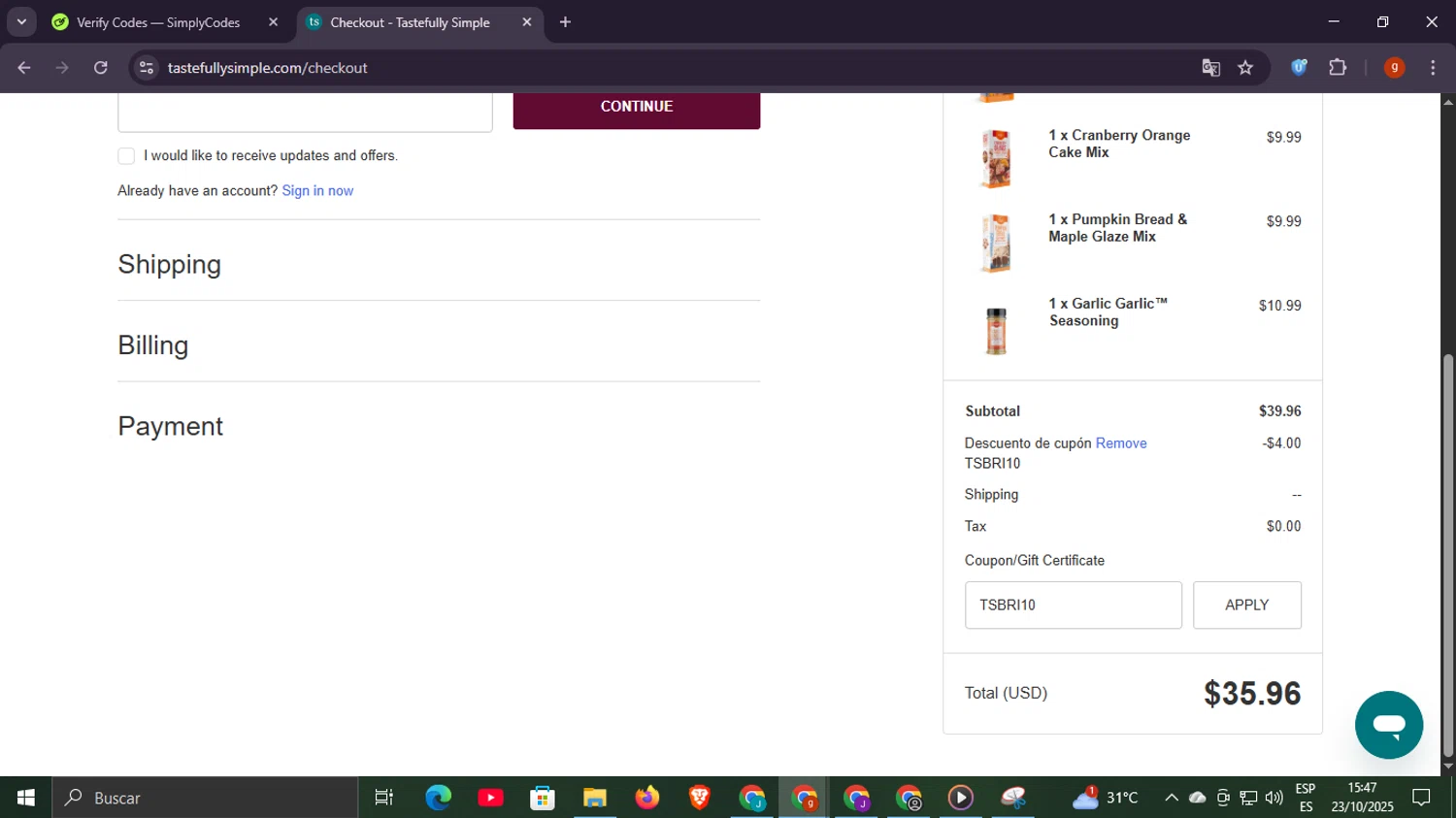The image size is (1456, 818).
Task: Show hidden system tray icons
Action: (x=1172, y=798)
